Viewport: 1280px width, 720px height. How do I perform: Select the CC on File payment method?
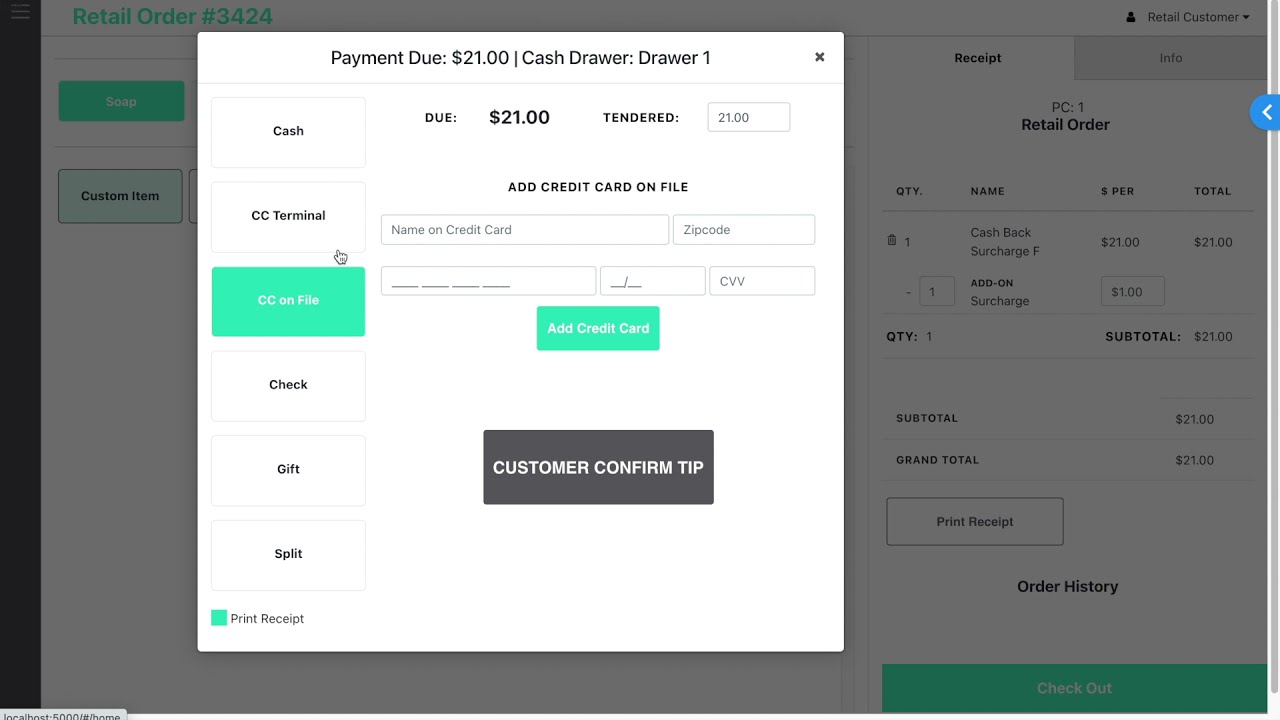click(x=288, y=301)
